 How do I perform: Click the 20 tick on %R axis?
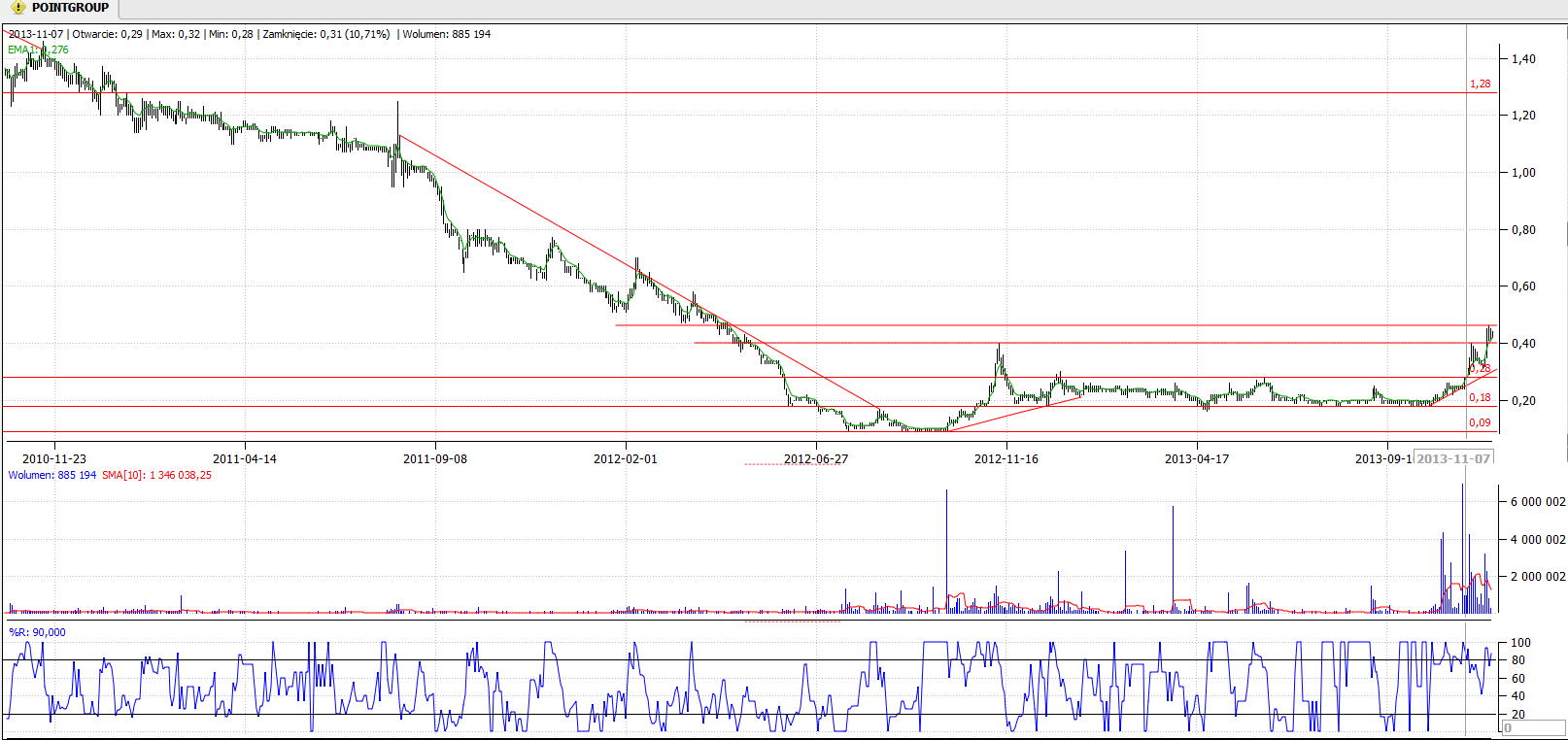pos(1517,714)
